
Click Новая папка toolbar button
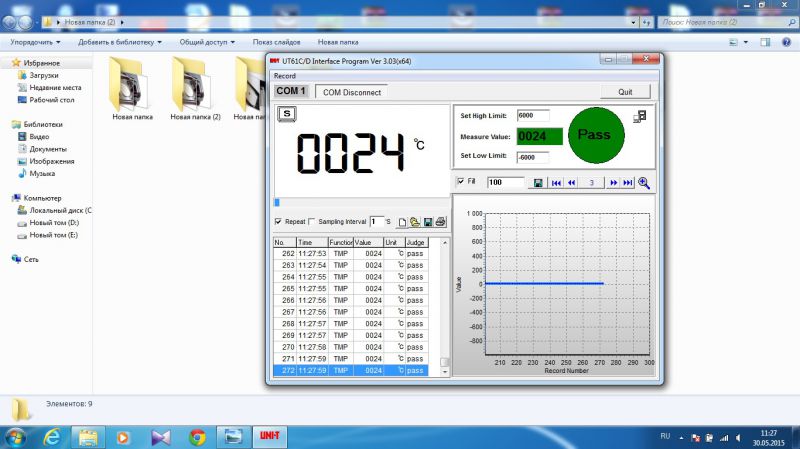[x=338, y=42]
